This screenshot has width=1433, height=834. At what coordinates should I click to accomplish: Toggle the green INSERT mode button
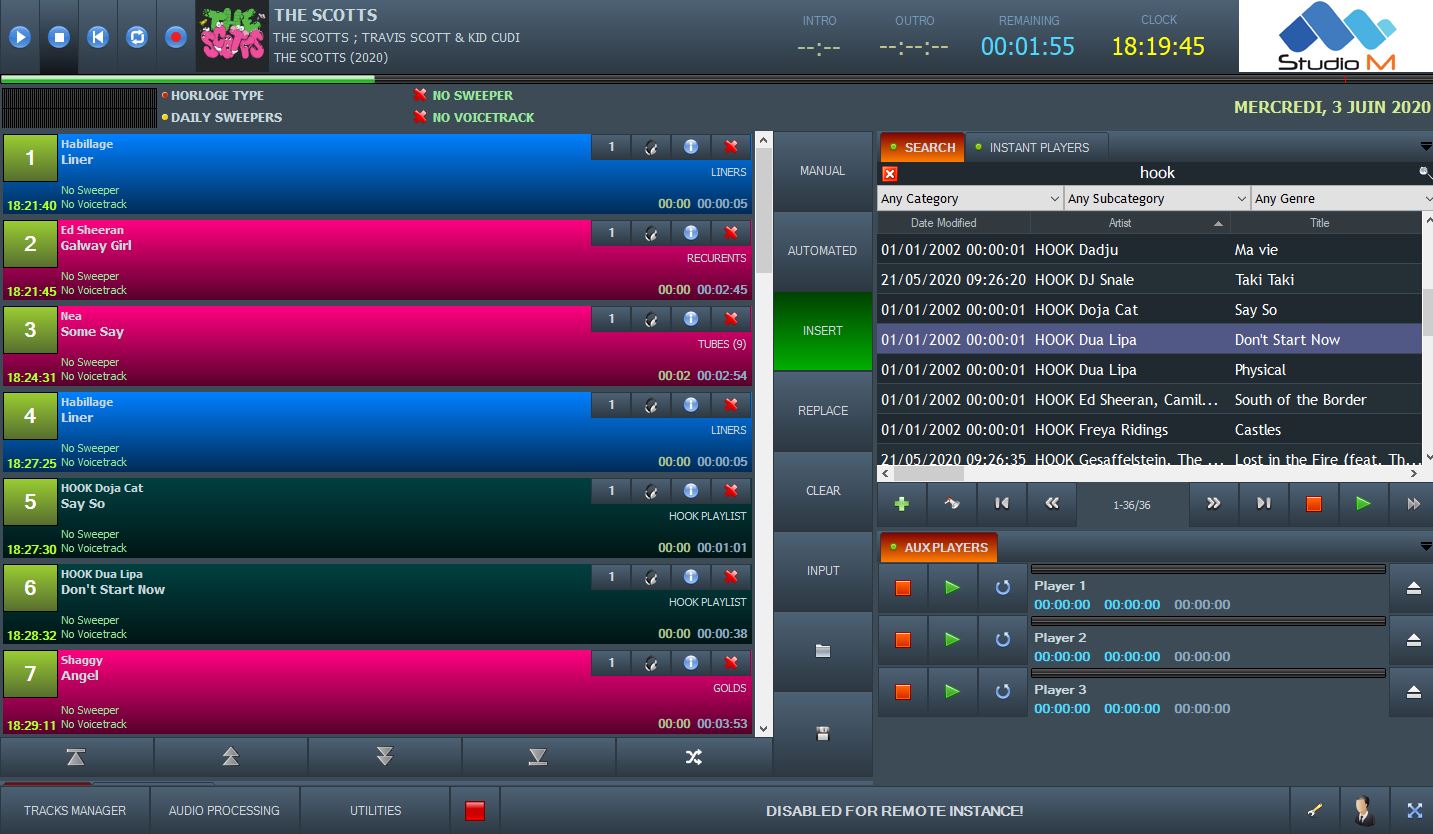click(x=823, y=331)
